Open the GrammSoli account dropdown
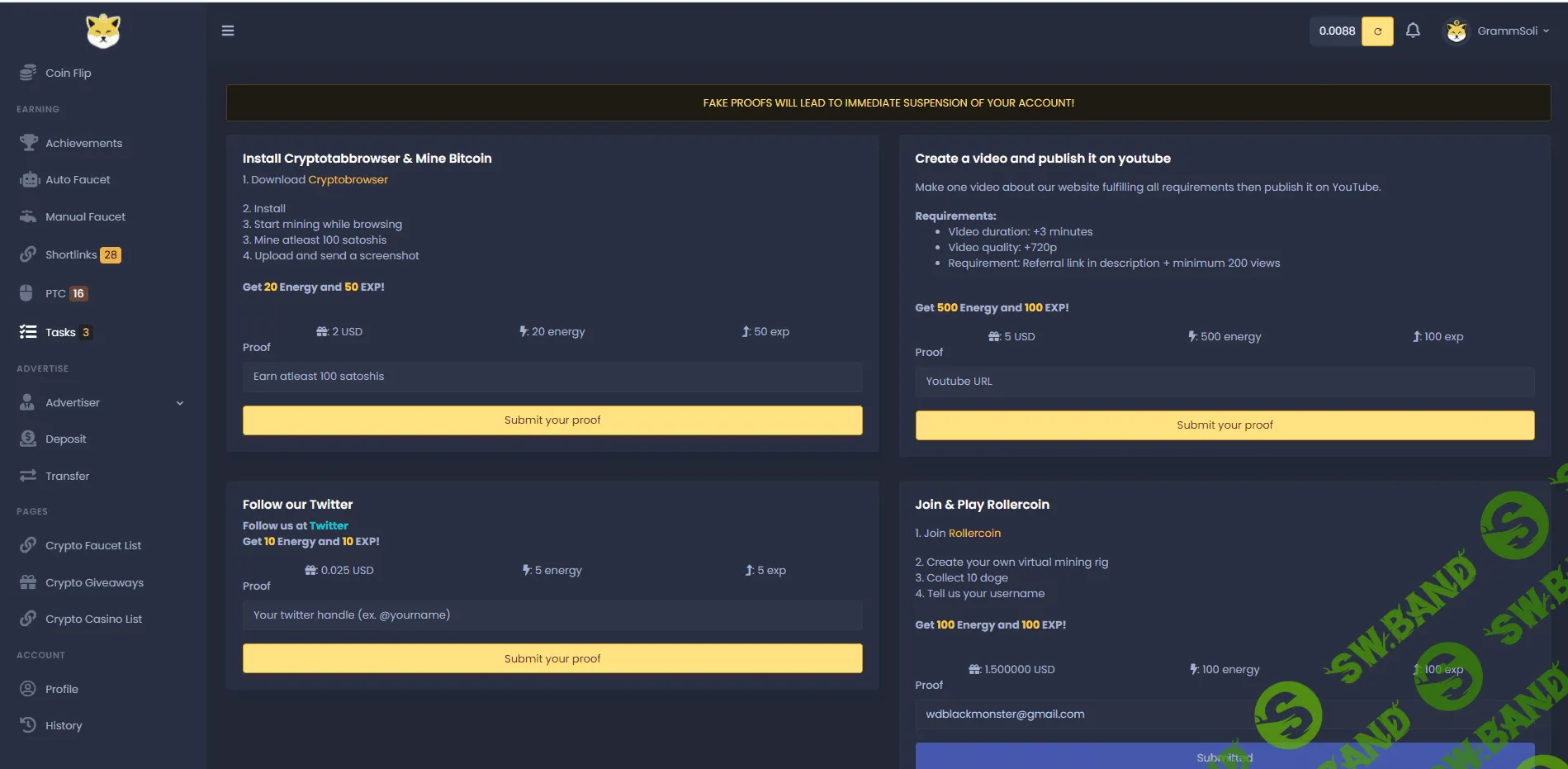 pos(1497,31)
